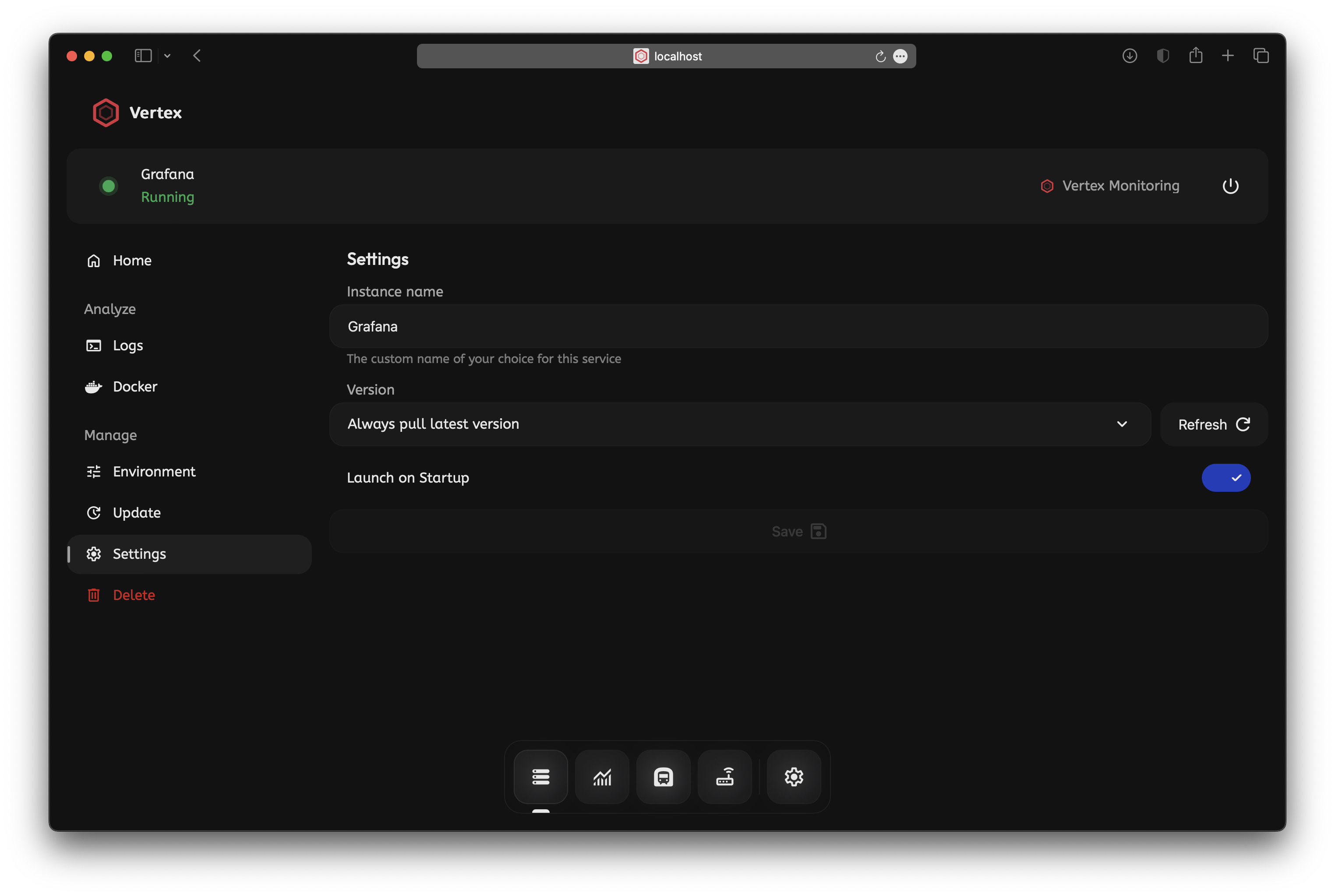Open the Logs section under Analyze

127,345
